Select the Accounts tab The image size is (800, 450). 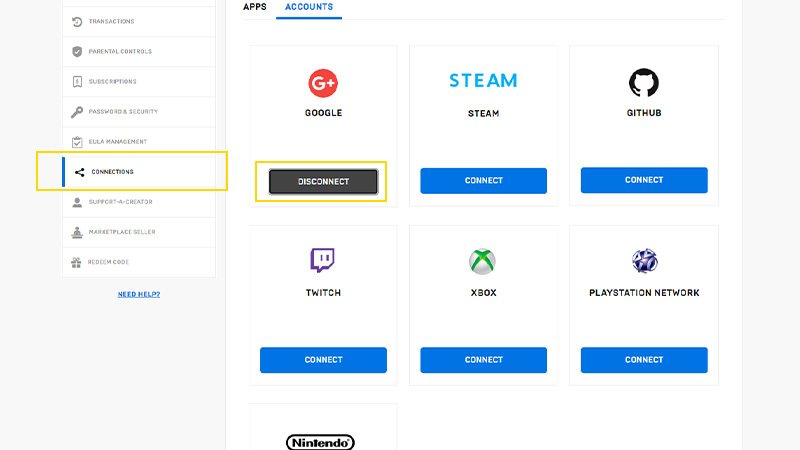(x=309, y=8)
